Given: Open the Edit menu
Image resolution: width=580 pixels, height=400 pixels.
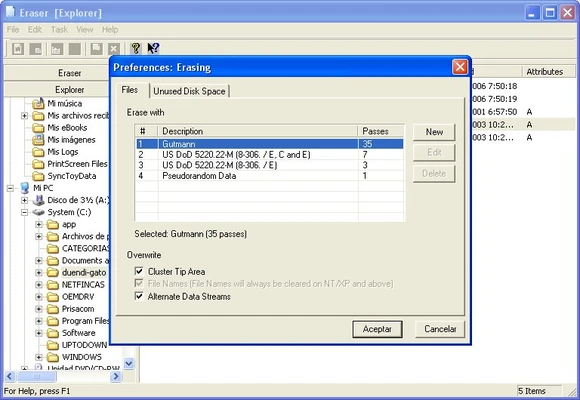Looking at the screenshot, I should (35, 30).
